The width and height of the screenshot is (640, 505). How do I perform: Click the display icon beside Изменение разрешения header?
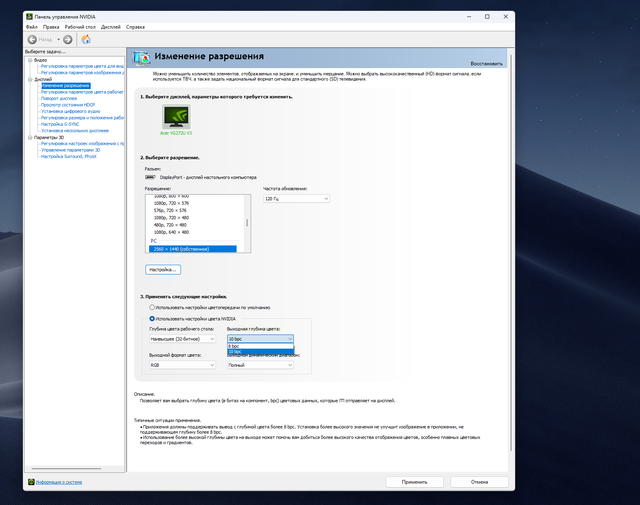[141, 58]
